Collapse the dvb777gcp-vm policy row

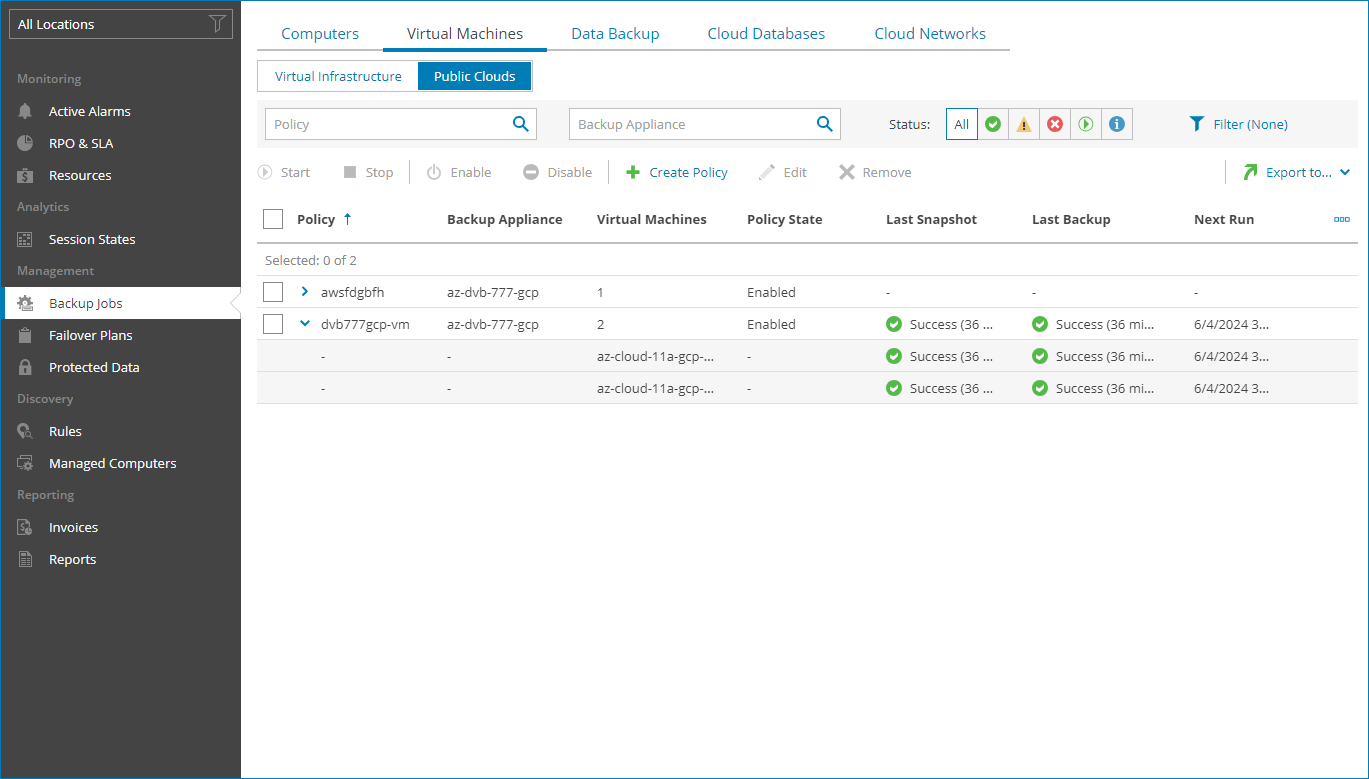pos(305,324)
